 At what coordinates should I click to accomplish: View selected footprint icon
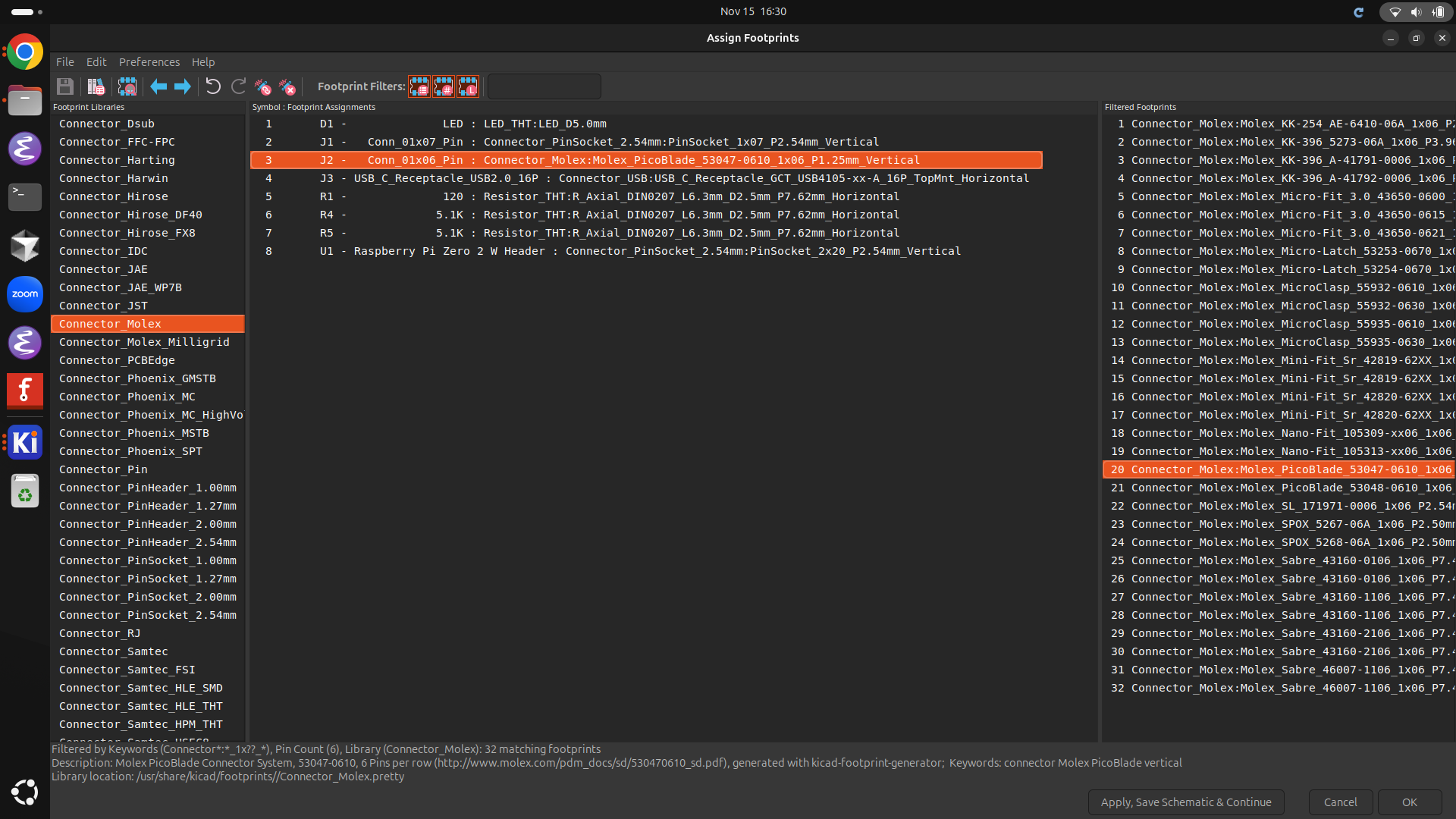coord(127,86)
